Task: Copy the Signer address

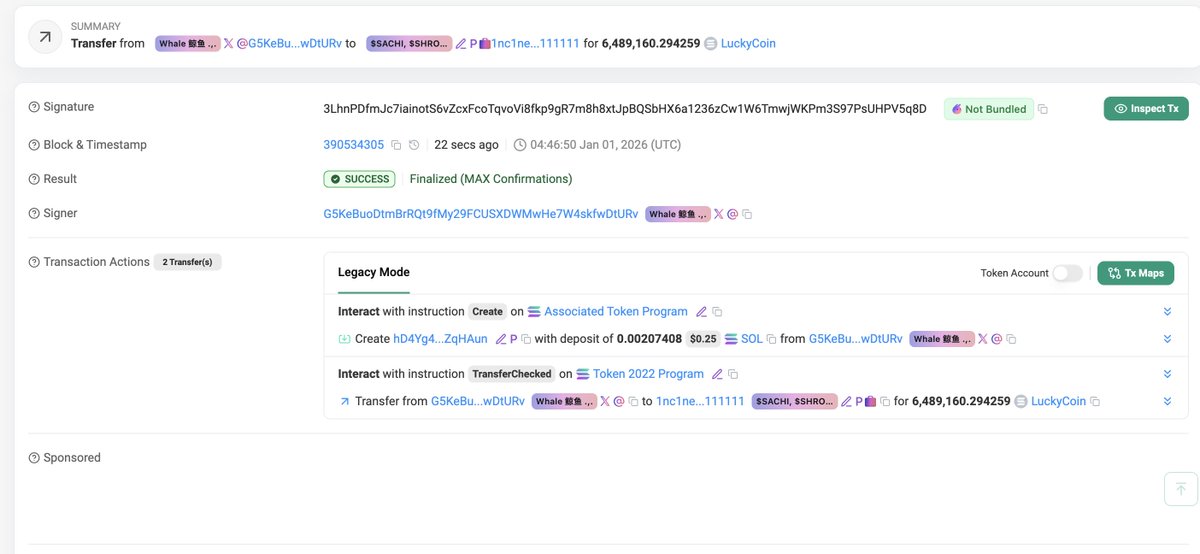Action: (747, 214)
